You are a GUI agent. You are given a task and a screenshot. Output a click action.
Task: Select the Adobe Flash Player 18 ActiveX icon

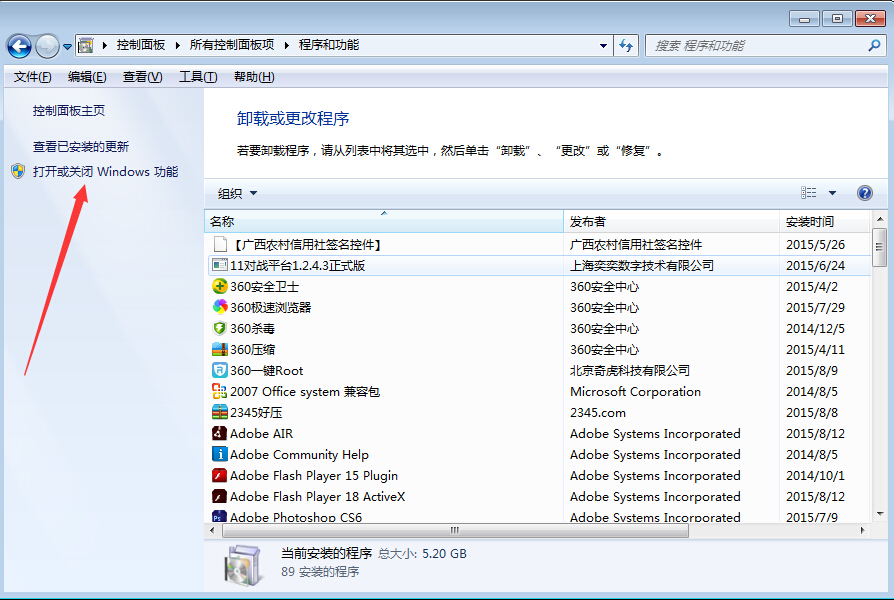220,497
